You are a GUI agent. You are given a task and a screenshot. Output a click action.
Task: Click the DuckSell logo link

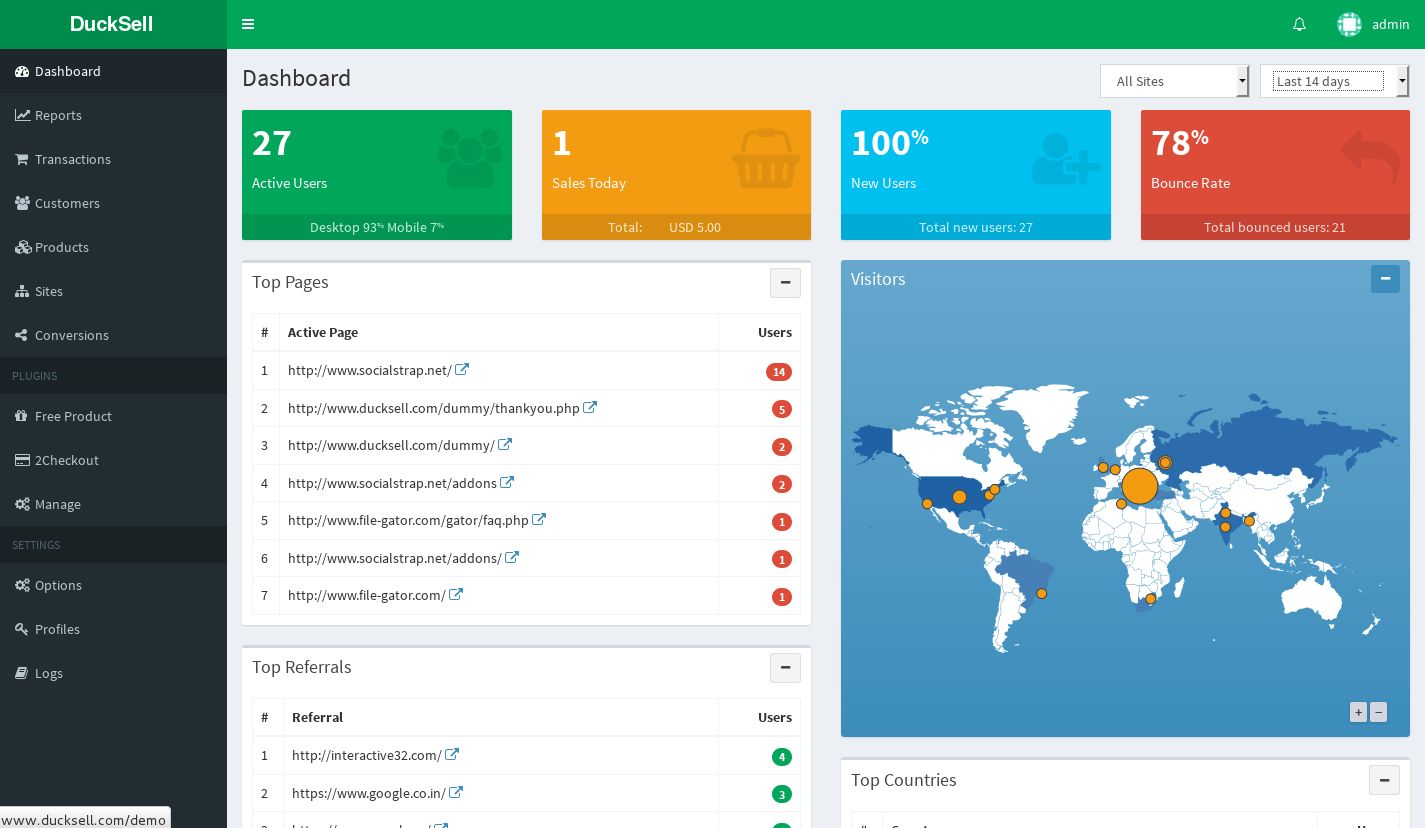112,24
